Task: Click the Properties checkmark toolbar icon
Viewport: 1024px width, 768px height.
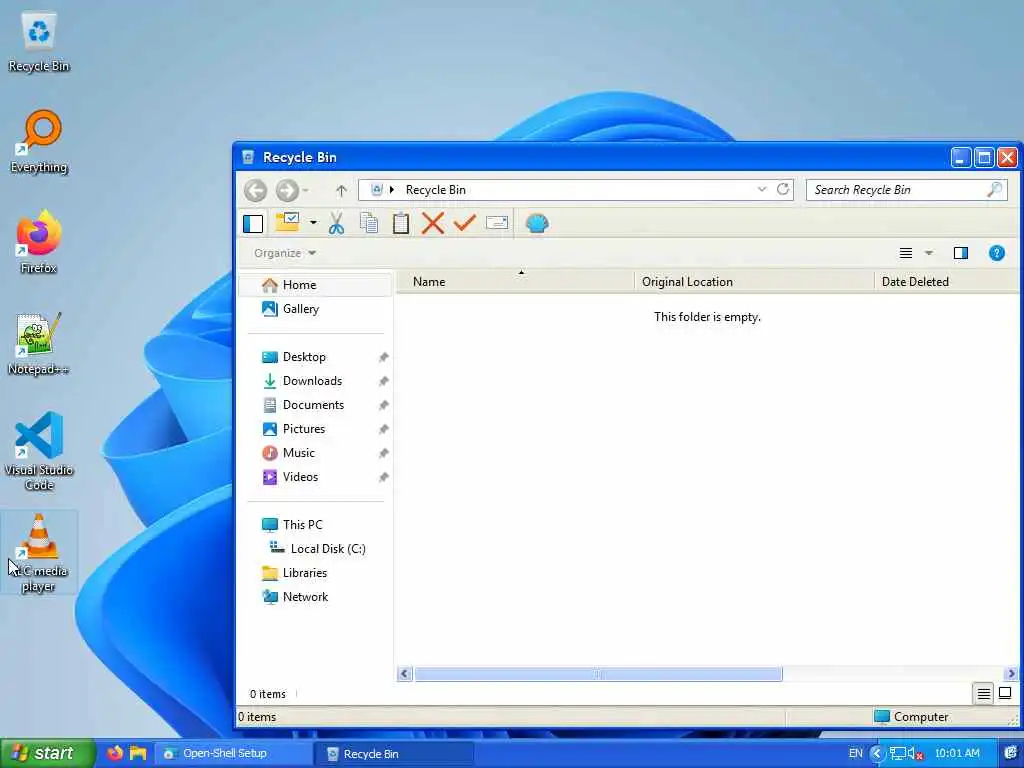Action: click(x=464, y=223)
